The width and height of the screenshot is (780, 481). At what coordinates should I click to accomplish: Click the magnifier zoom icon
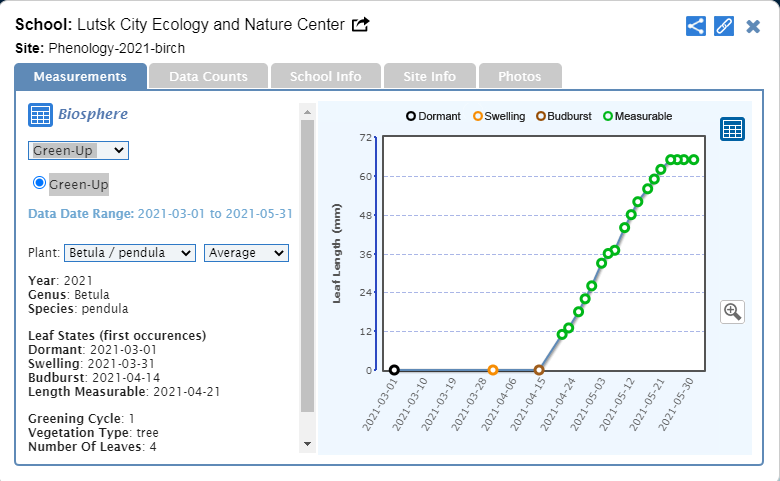coord(732,312)
